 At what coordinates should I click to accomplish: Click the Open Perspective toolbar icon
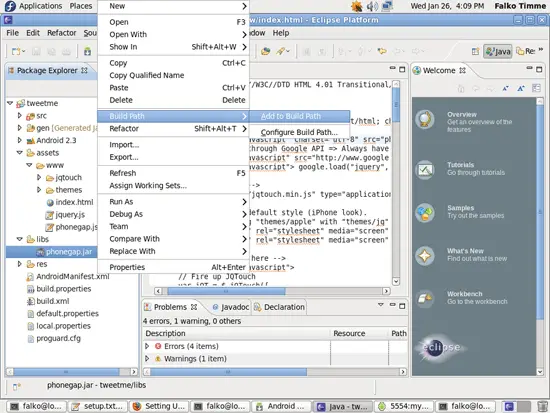tap(475, 52)
